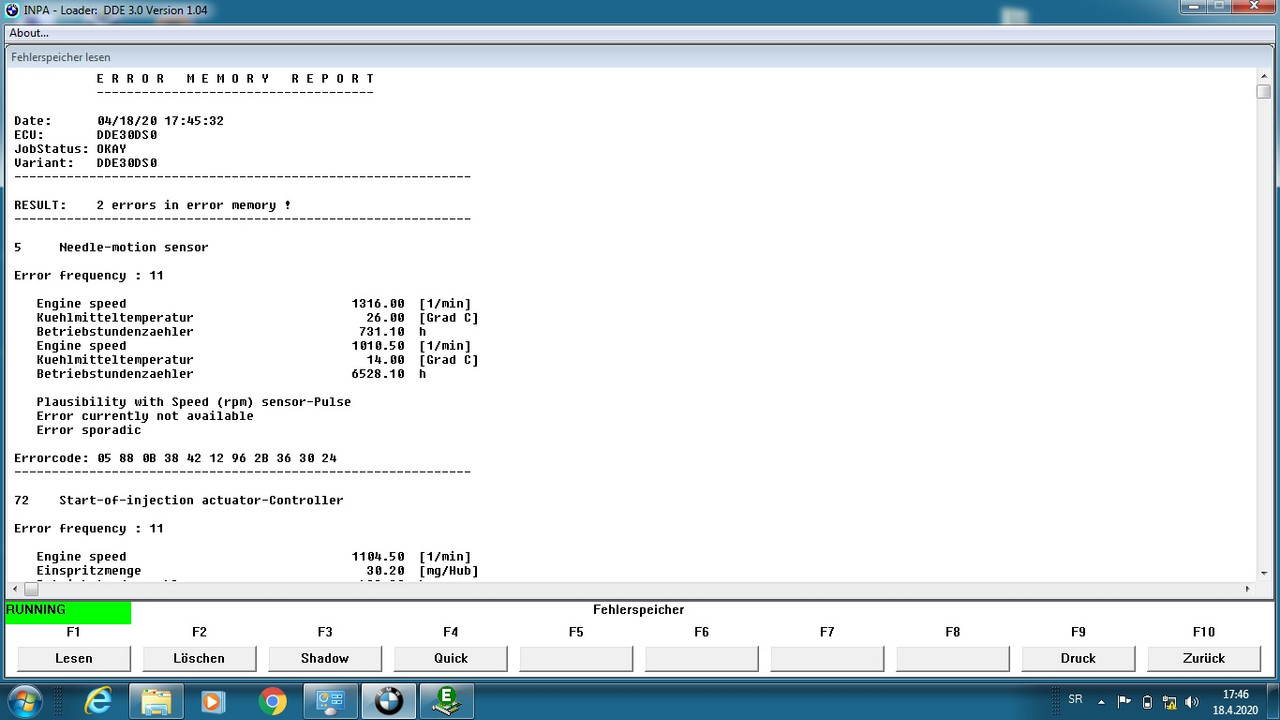Image resolution: width=1280 pixels, height=720 pixels.
Task: Click the 'ERROR MEMORY REPORT' heading
Action: (x=235, y=78)
